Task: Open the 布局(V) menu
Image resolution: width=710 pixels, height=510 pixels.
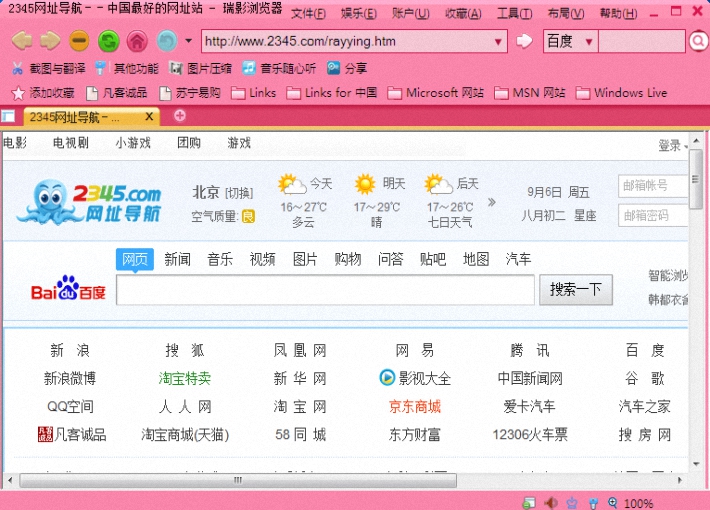Action: pos(566,14)
